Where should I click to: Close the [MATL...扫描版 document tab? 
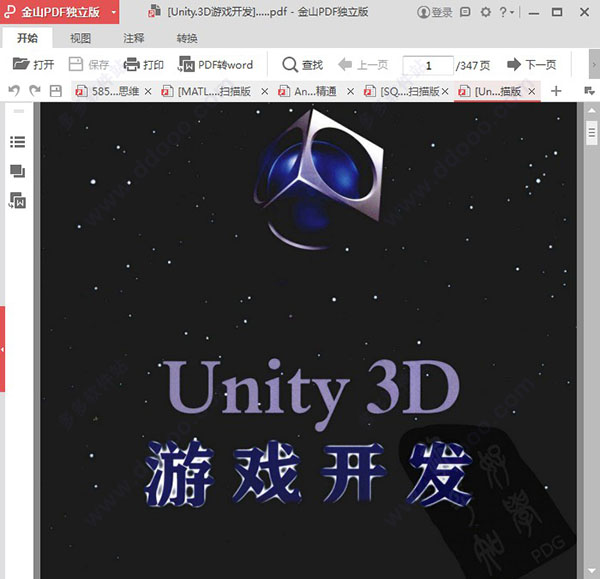click(x=264, y=91)
